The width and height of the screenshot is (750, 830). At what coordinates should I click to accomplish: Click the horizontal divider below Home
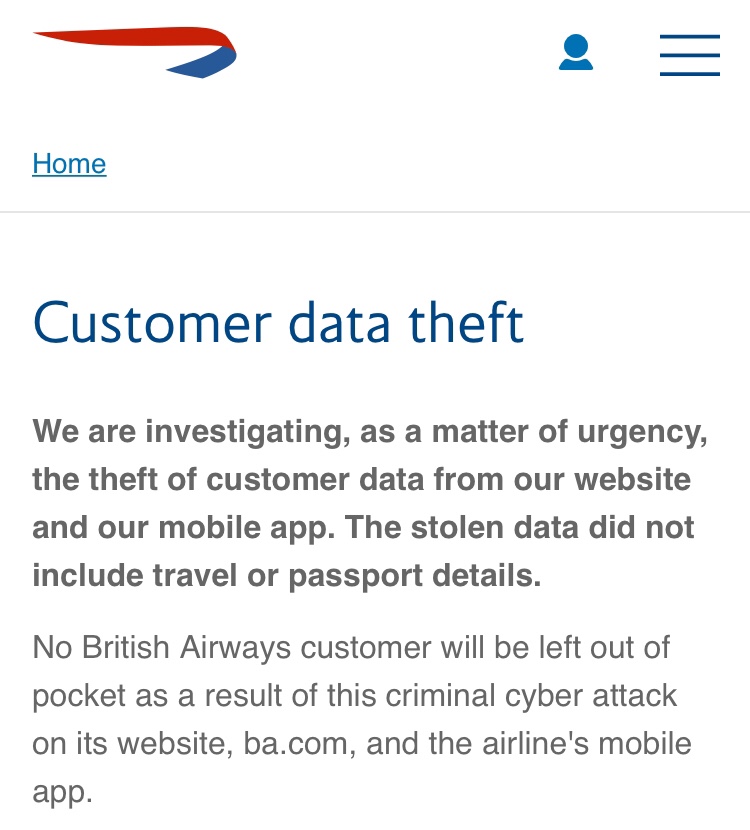[375, 212]
